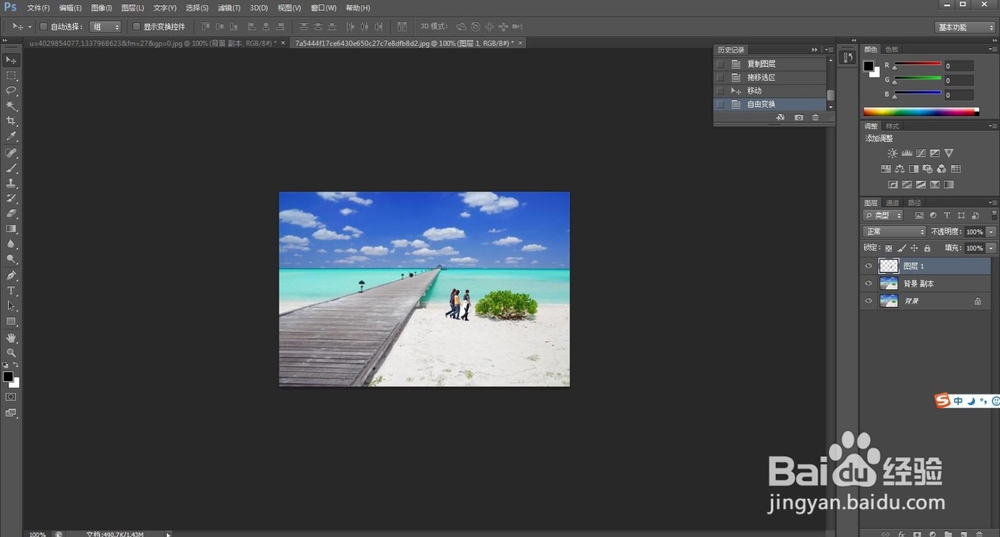This screenshot has width=1000, height=537.
Task: Select the Dodge tool
Action: 11,260
